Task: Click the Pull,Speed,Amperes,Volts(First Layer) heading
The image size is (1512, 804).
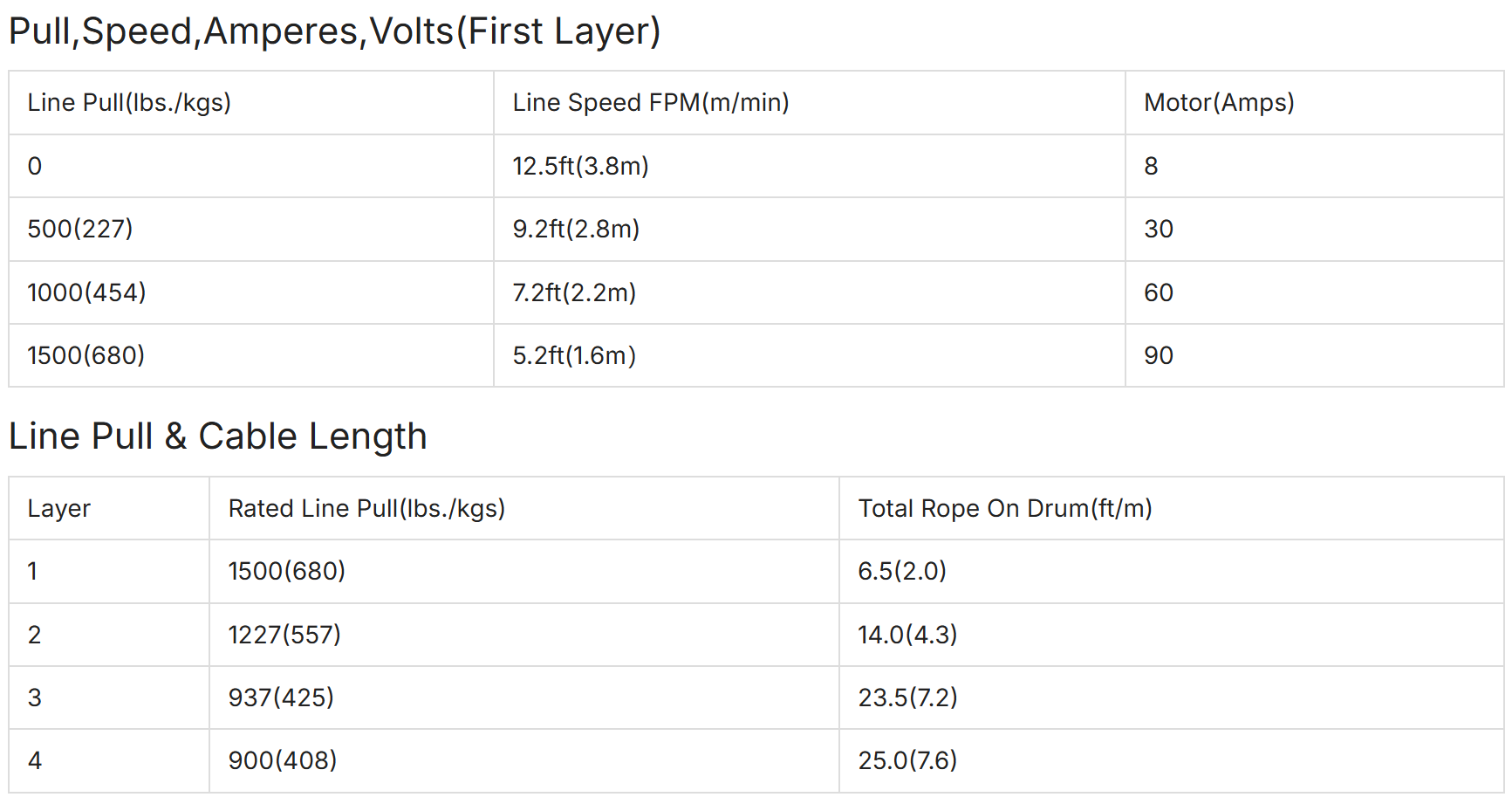Action: 335,32
